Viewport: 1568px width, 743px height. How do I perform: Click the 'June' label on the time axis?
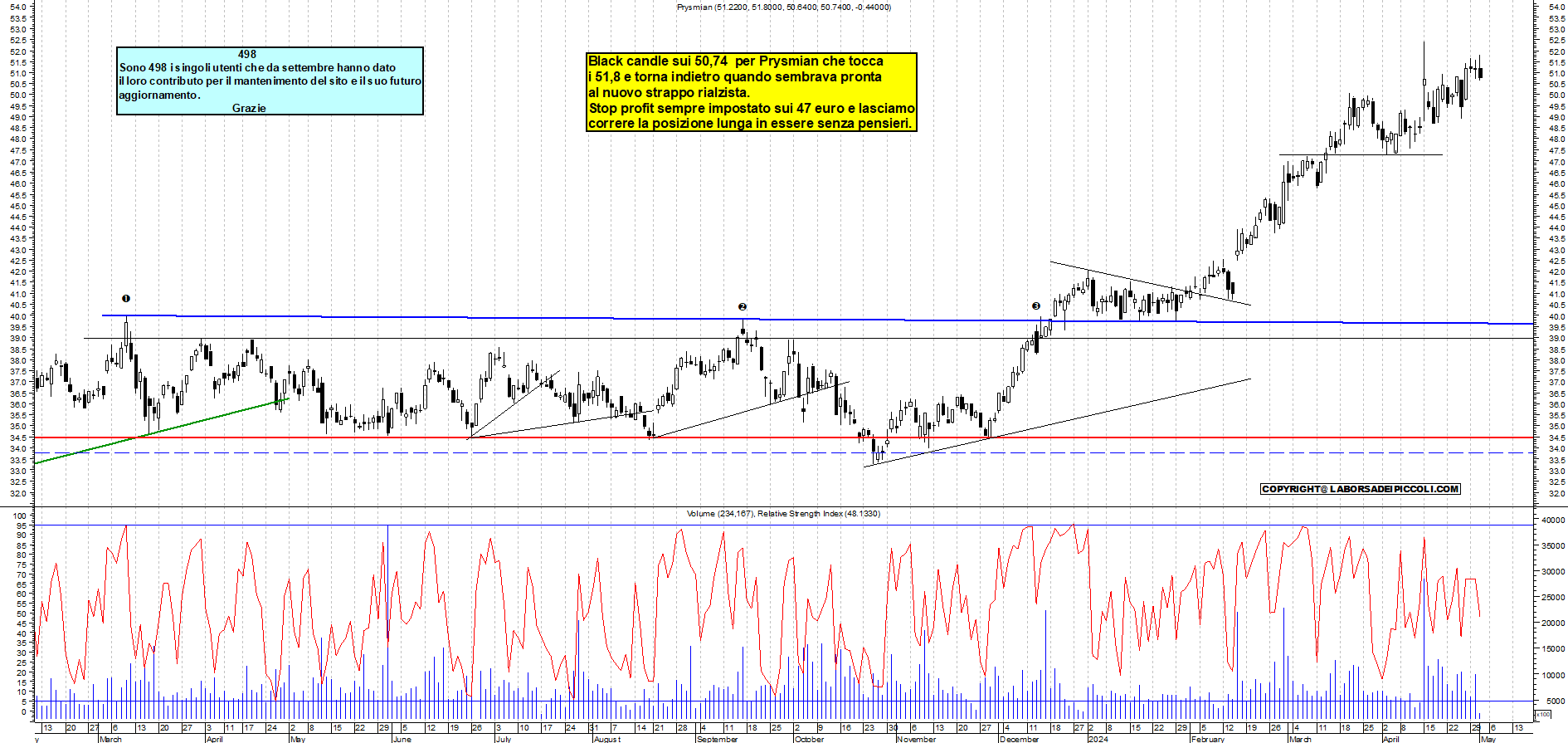pos(402,739)
